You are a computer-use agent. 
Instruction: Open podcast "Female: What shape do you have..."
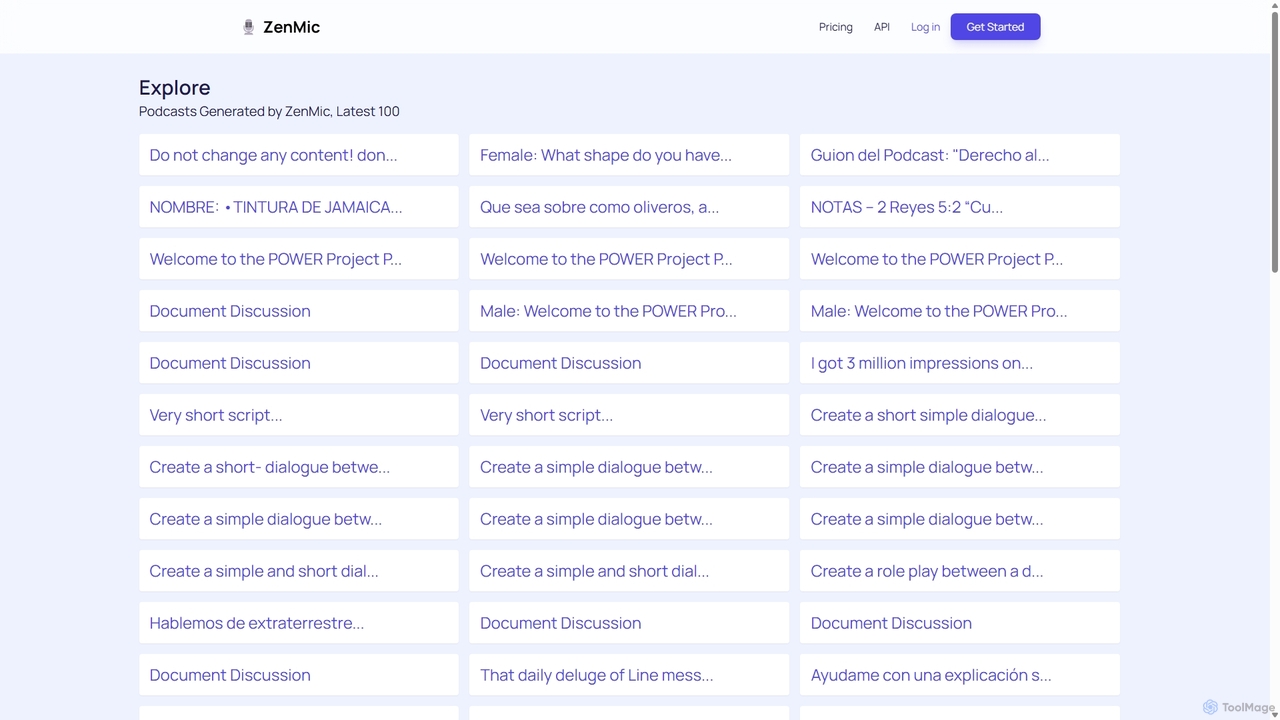[x=629, y=155]
